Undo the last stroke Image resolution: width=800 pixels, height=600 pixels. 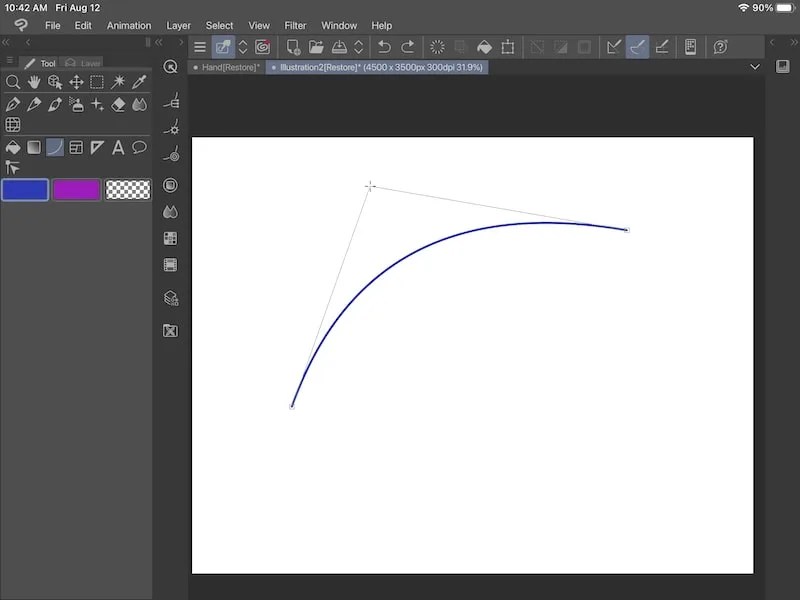pos(383,47)
